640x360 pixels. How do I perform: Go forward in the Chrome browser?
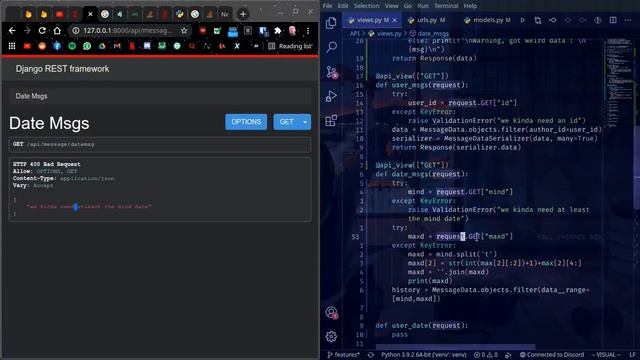coord(27,31)
